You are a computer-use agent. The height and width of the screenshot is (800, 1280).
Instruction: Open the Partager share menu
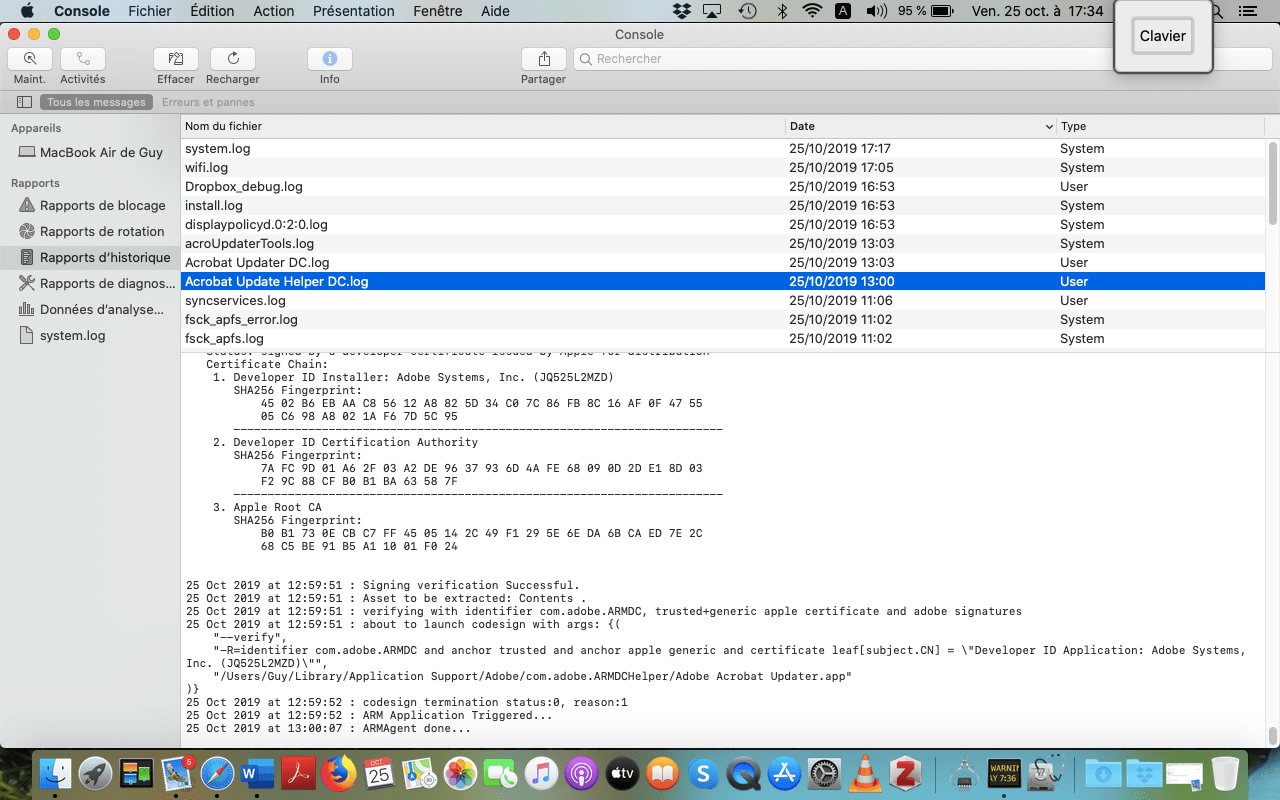[x=544, y=59]
